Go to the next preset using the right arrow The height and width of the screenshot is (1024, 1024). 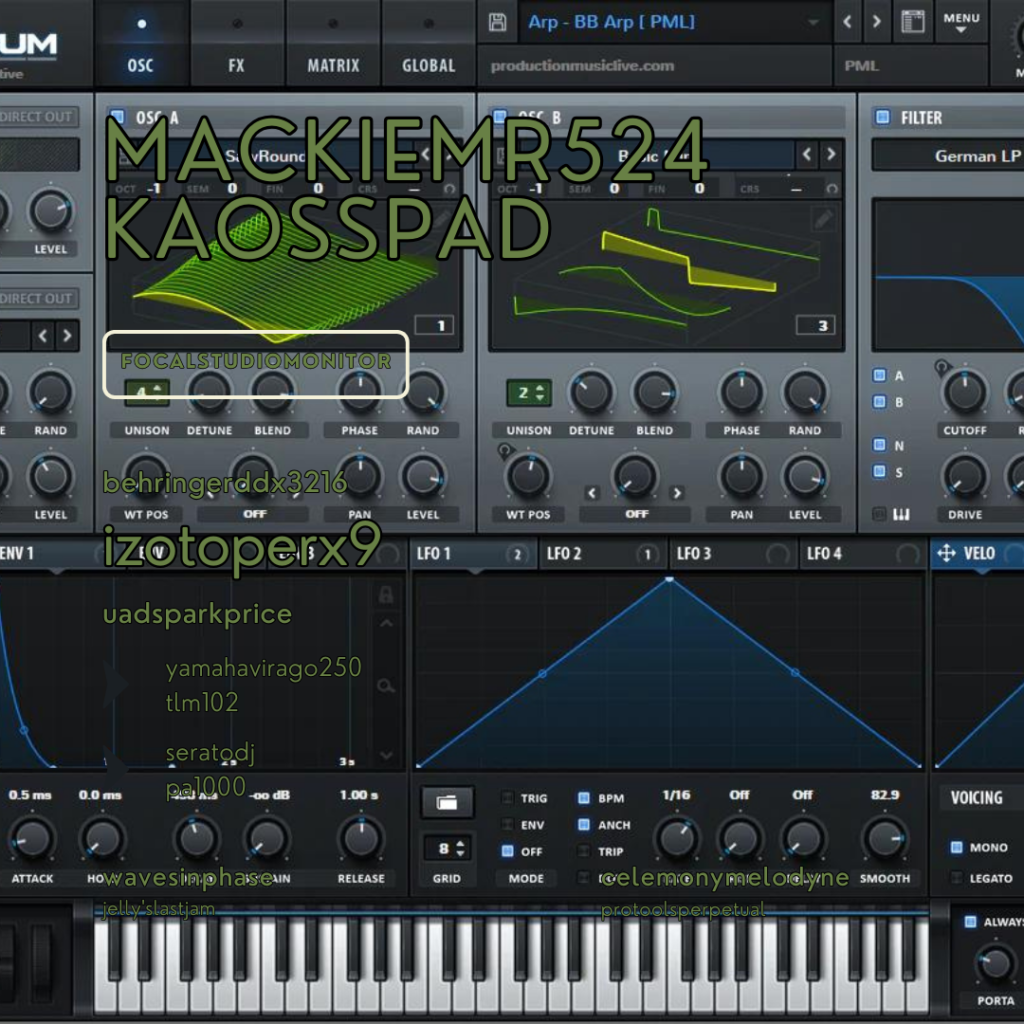[x=876, y=22]
